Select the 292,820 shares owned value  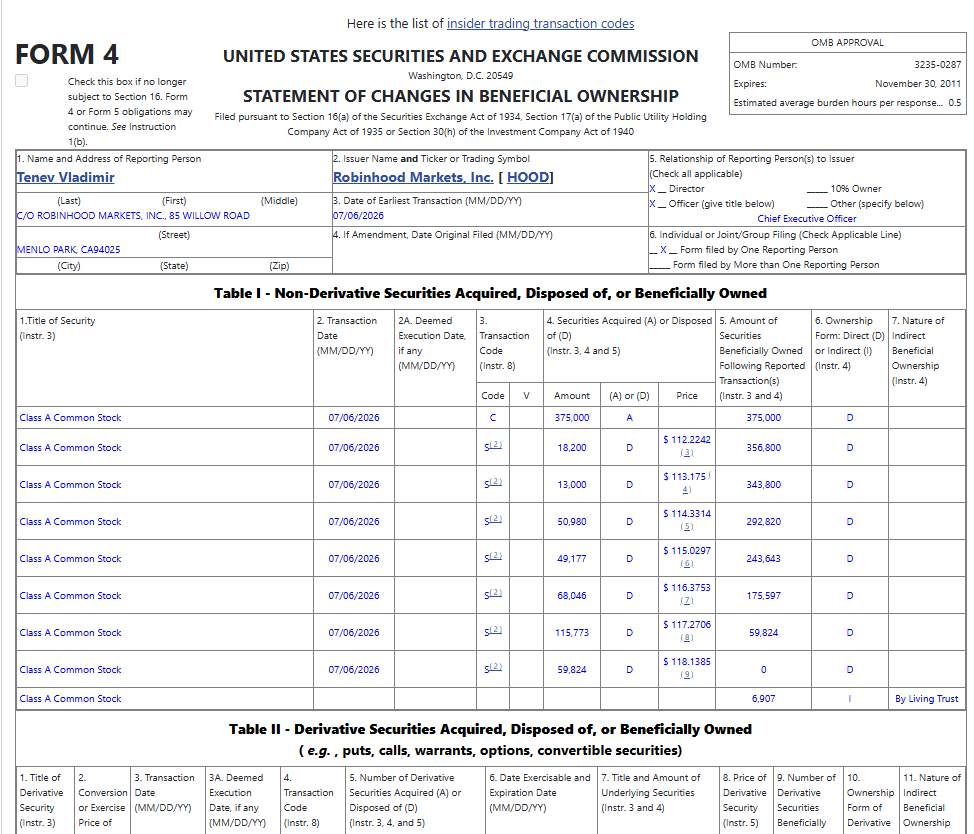tap(763, 522)
